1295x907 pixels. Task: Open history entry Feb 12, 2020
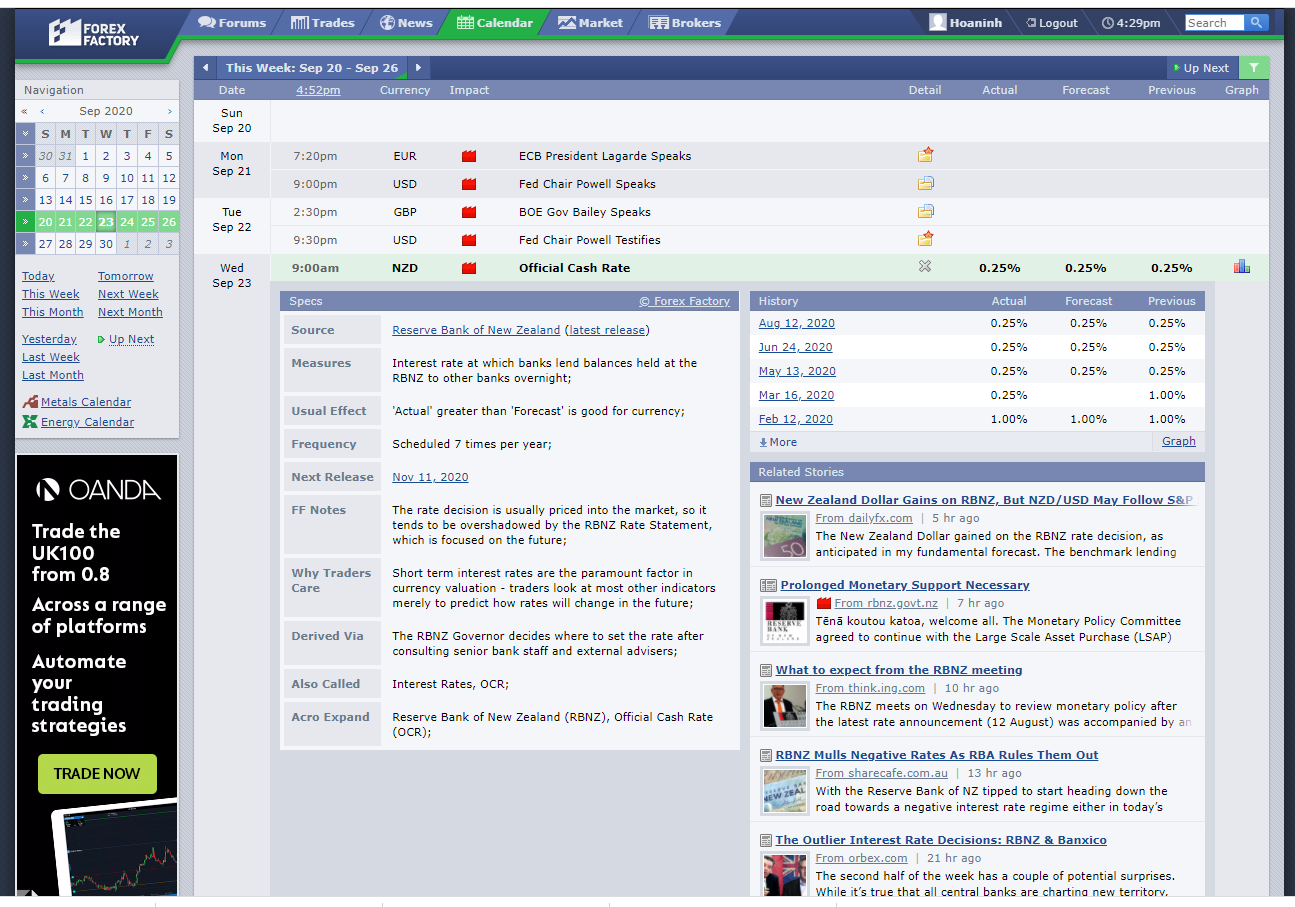(x=795, y=419)
